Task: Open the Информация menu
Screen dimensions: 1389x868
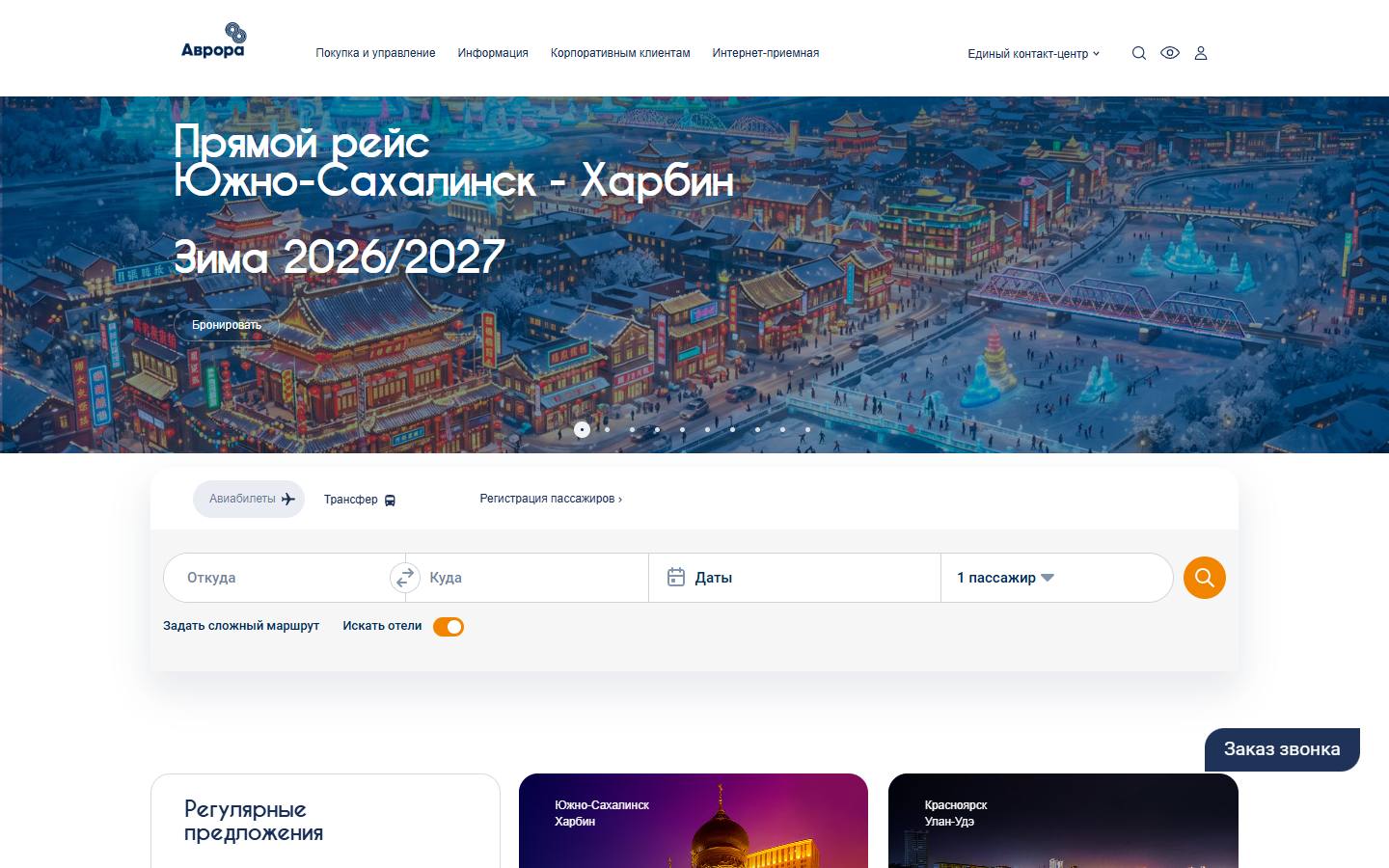Action: pyautogui.click(x=493, y=53)
